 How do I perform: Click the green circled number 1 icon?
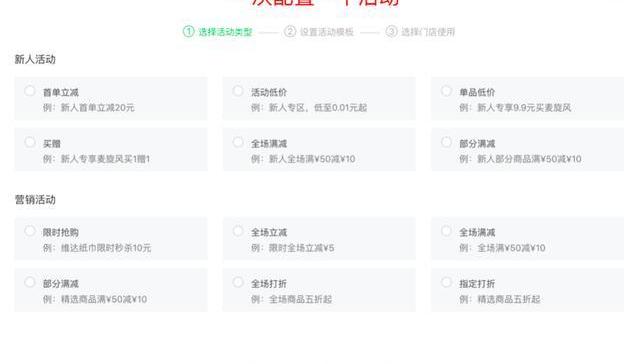(189, 31)
